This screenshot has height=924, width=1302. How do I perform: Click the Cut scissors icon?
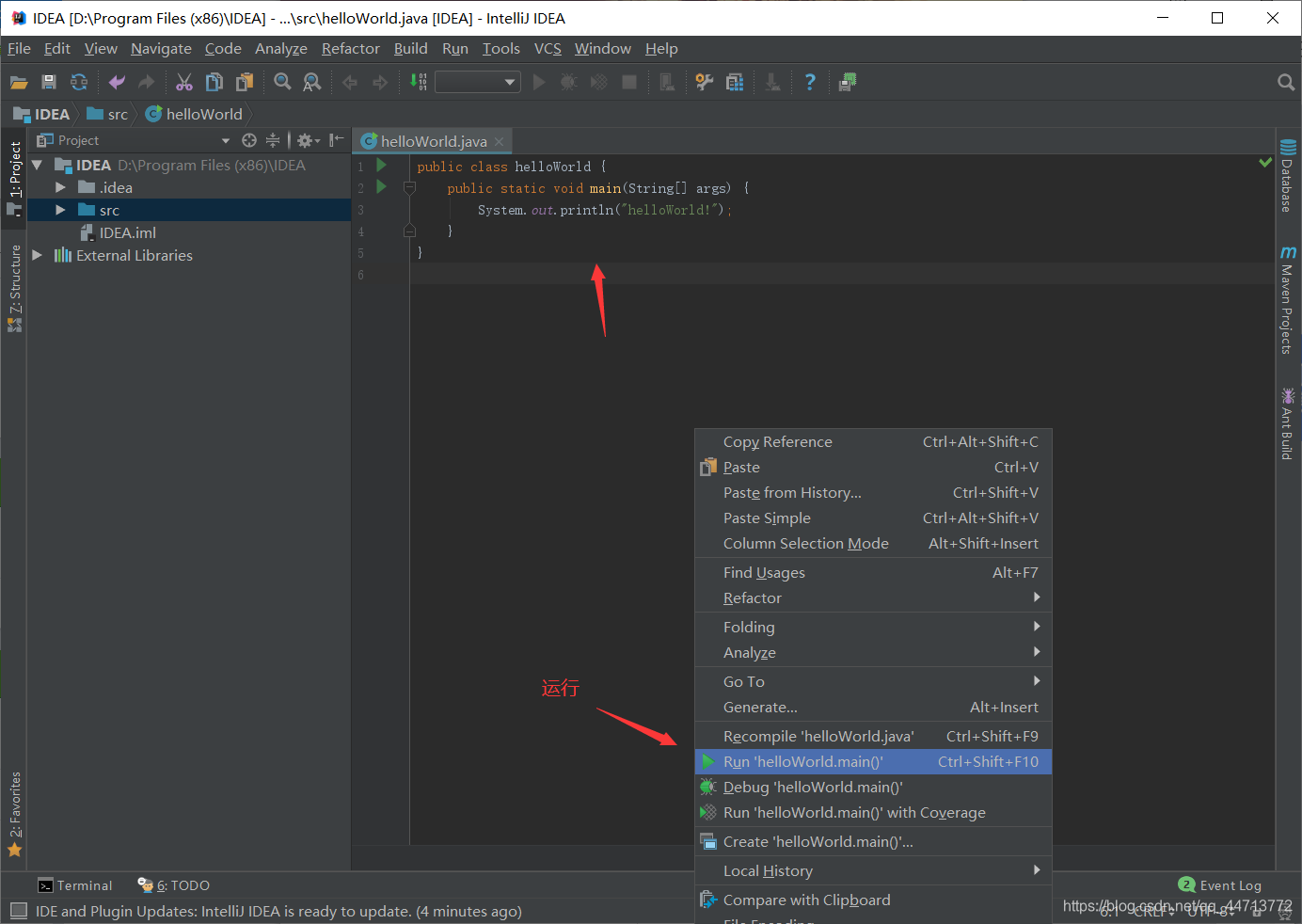tap(184, 83)
